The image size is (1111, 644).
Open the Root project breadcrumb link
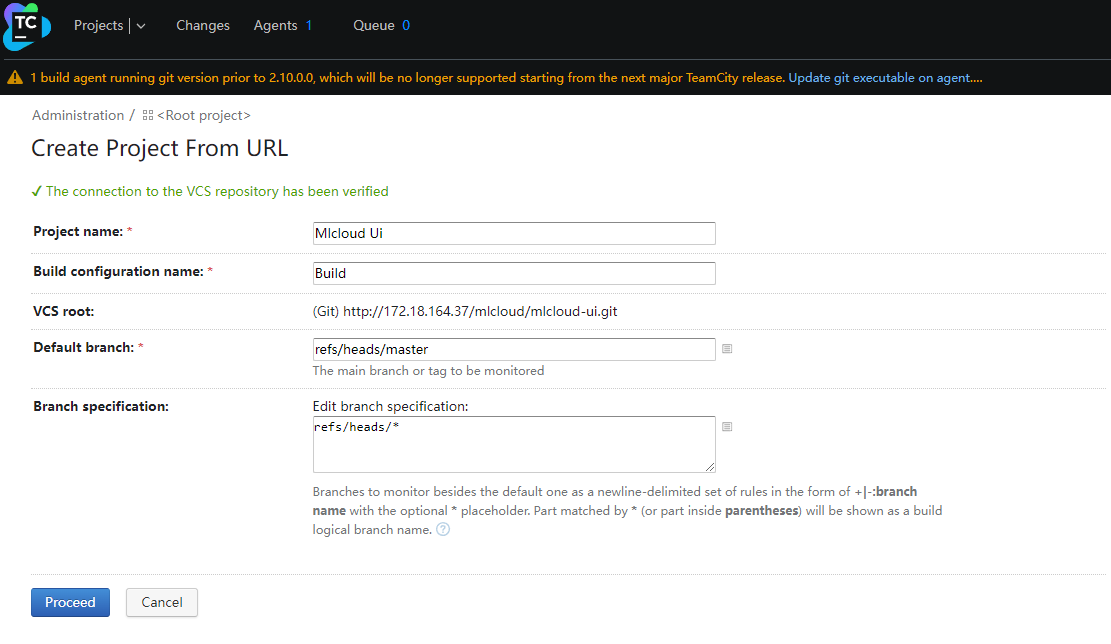[x=203, y=115]
